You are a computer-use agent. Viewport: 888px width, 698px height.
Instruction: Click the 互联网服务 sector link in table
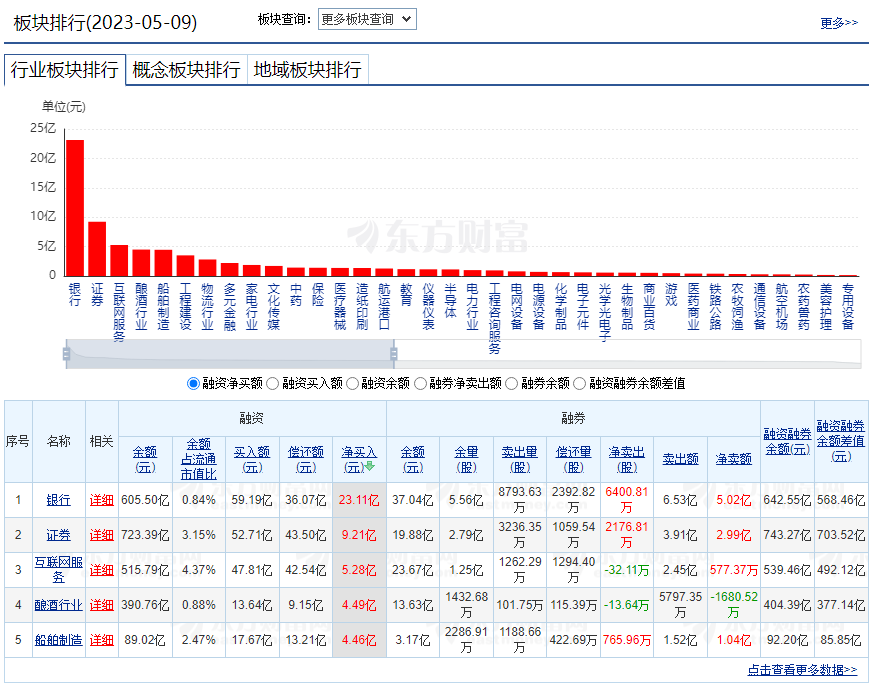(x=58, y=569)
